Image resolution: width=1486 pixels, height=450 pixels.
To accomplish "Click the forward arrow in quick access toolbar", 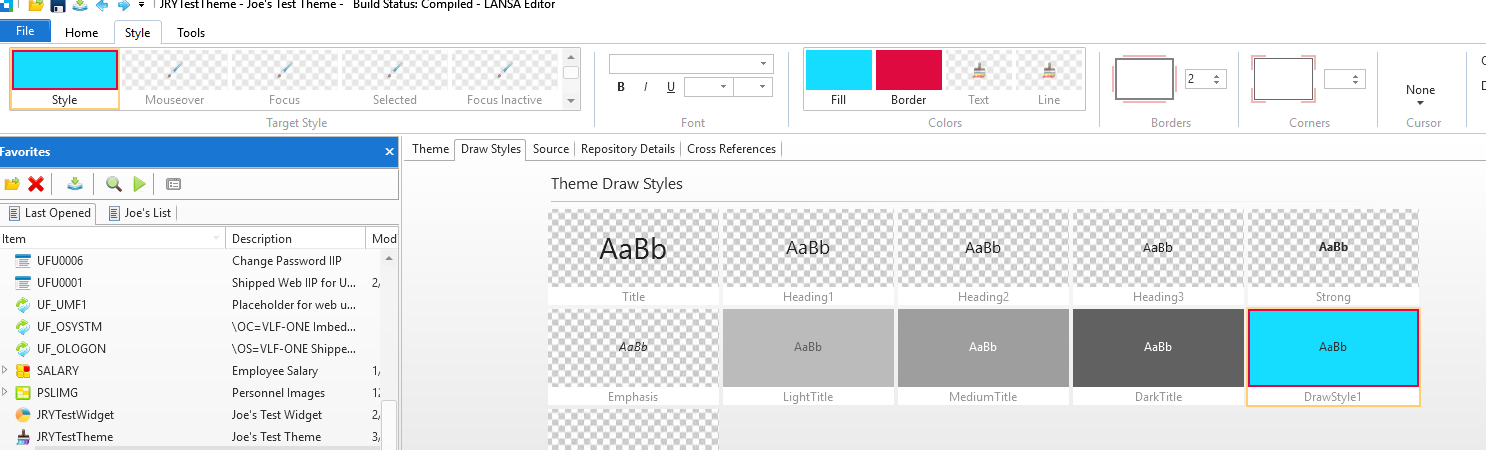I will click(123, 5).
